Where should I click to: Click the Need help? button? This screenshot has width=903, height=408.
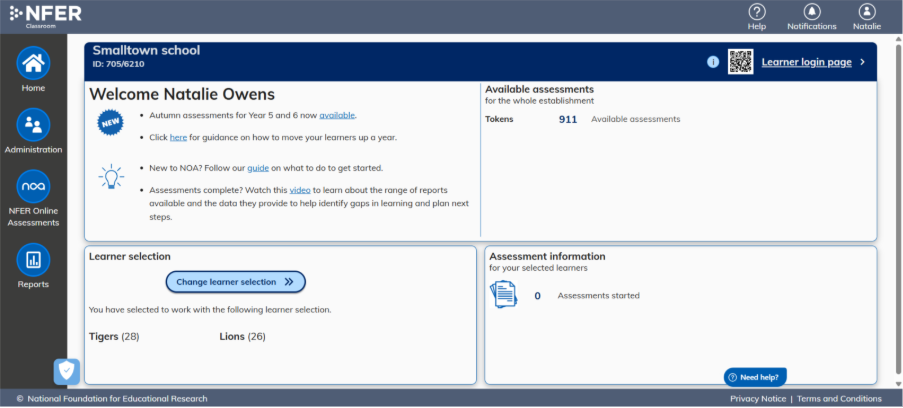click(x=755, y=377)
